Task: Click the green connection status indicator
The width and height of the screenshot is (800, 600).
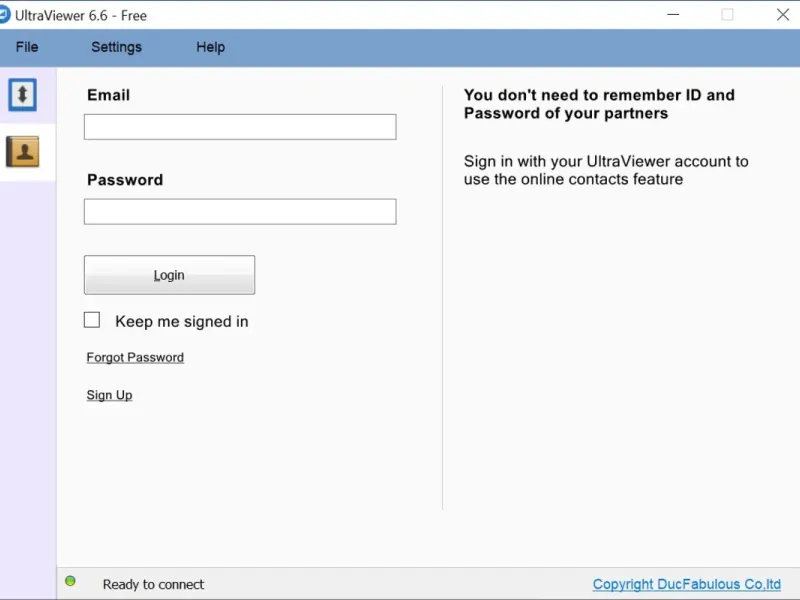Action: pyautogui.click(x=70, y=581)
